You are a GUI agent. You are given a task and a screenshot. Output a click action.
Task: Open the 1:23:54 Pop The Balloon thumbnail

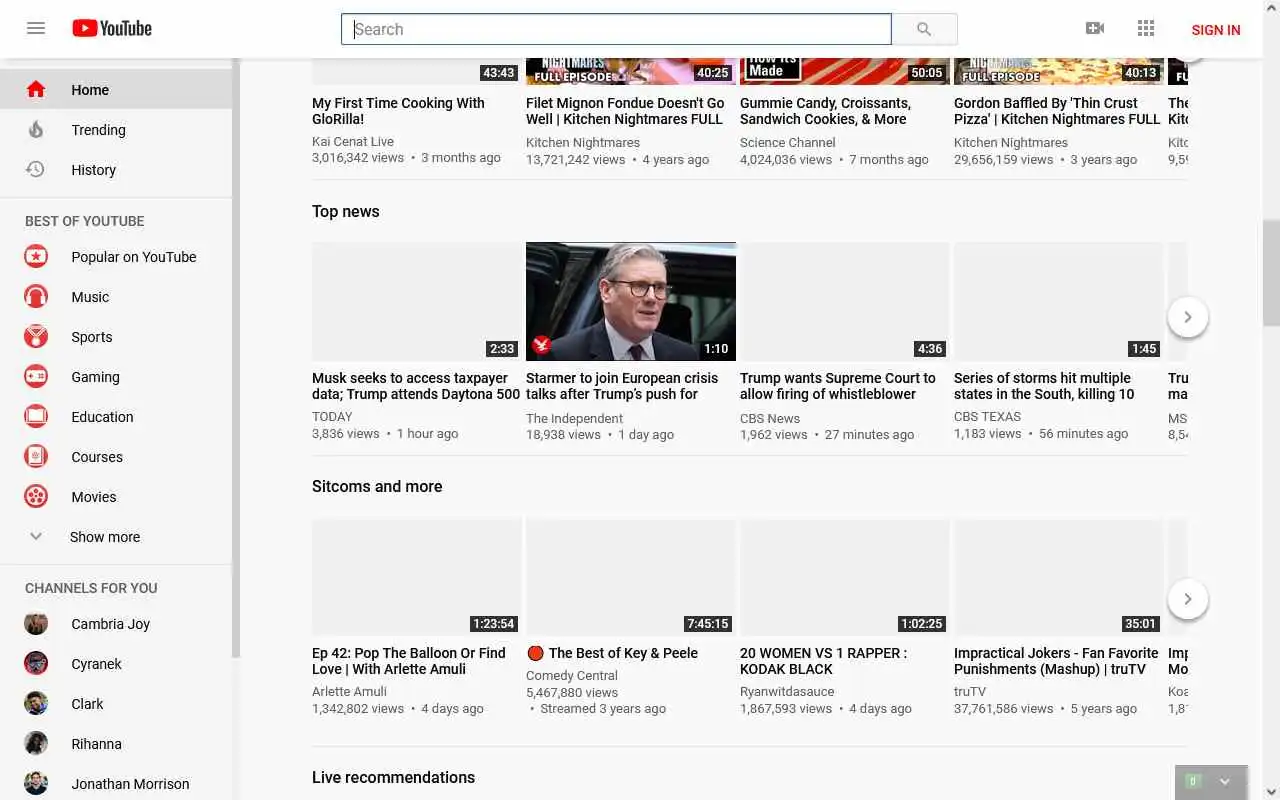[417, 577]
